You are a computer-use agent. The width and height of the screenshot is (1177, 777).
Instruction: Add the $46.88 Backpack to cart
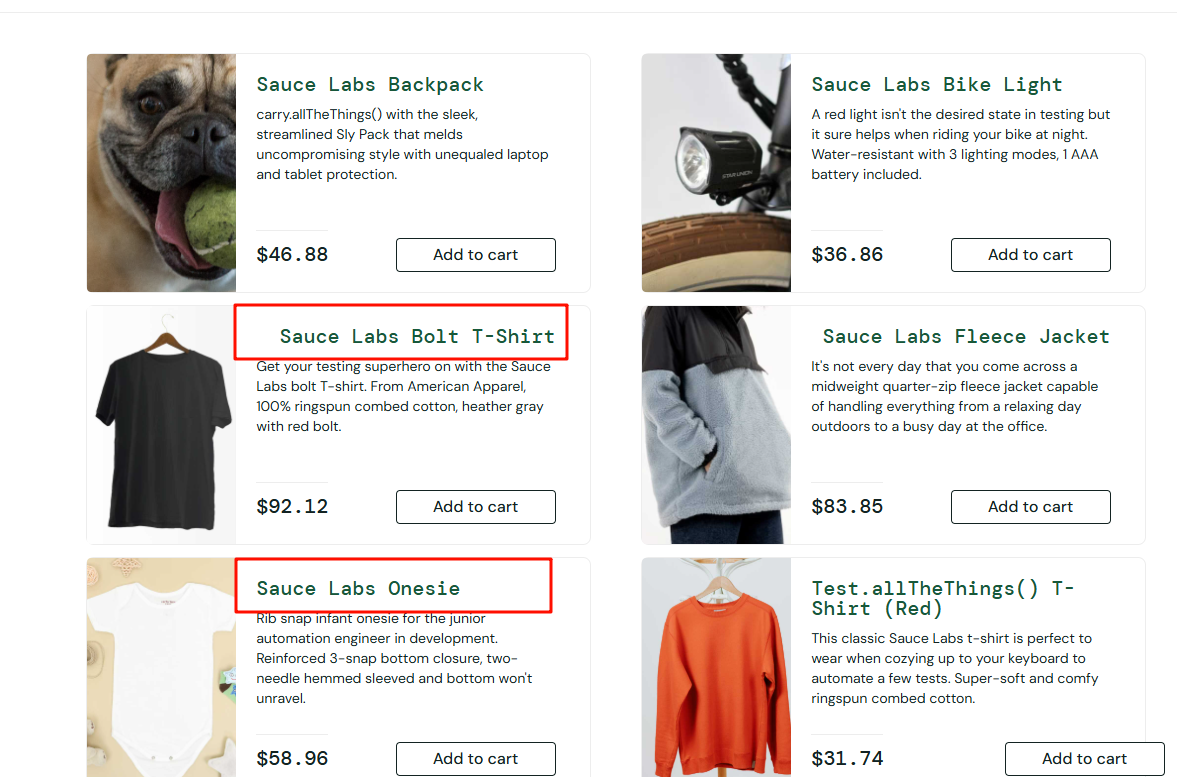pyautogui.click(x=475, y=255)
